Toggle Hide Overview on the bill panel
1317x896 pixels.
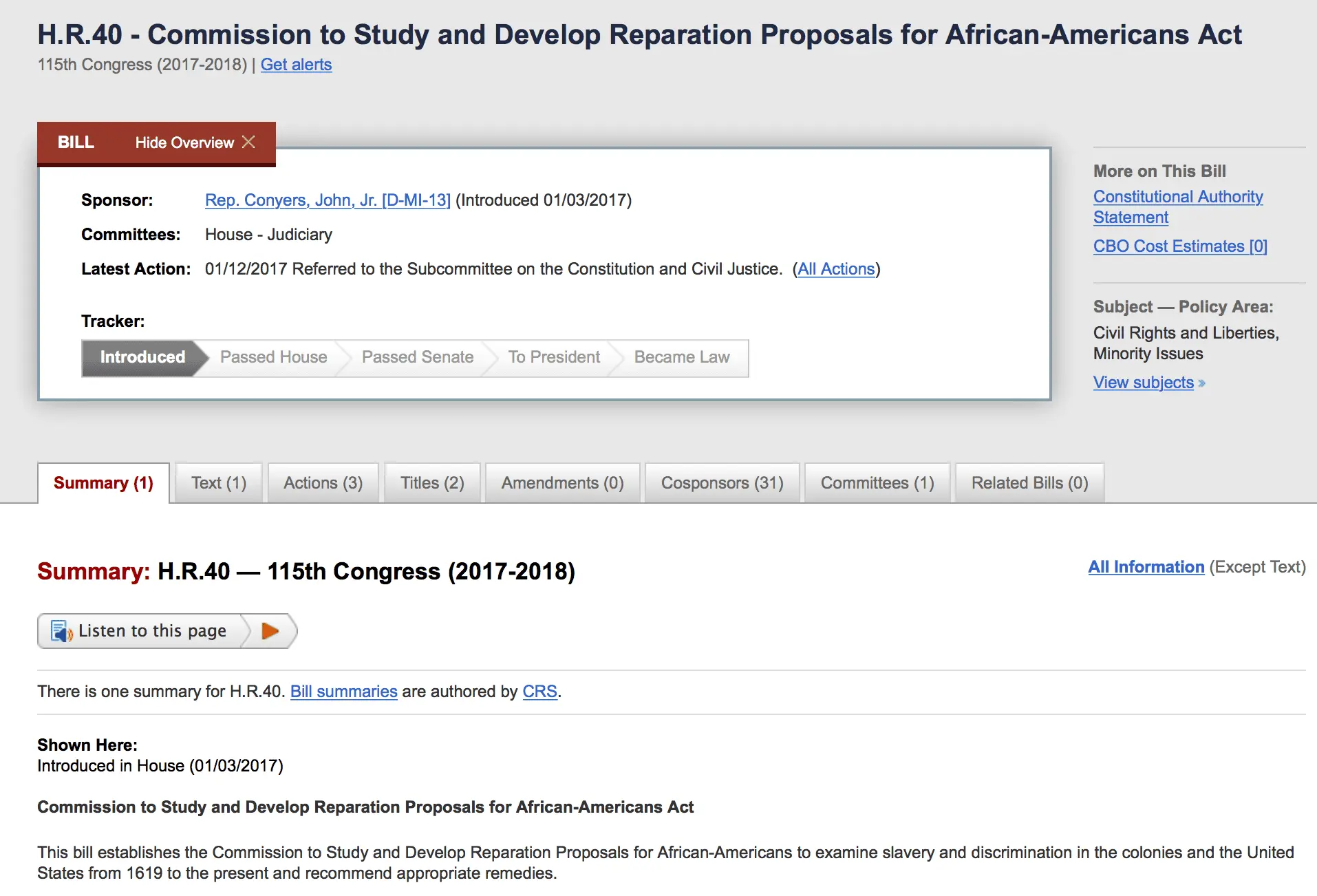(x=184, y=142)
